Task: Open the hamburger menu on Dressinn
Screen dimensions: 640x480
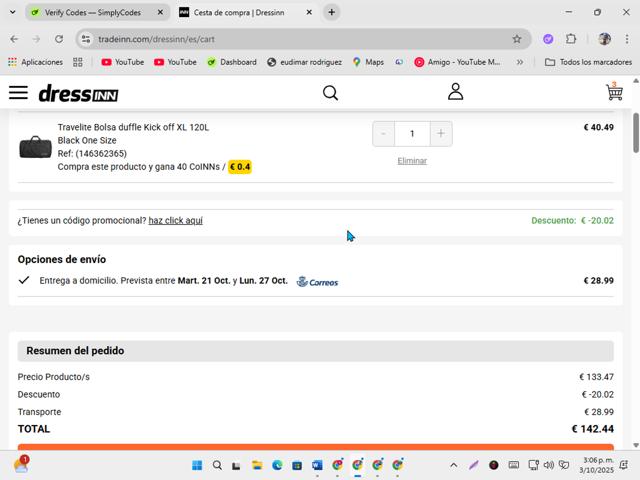Action: tap(18, 93)
